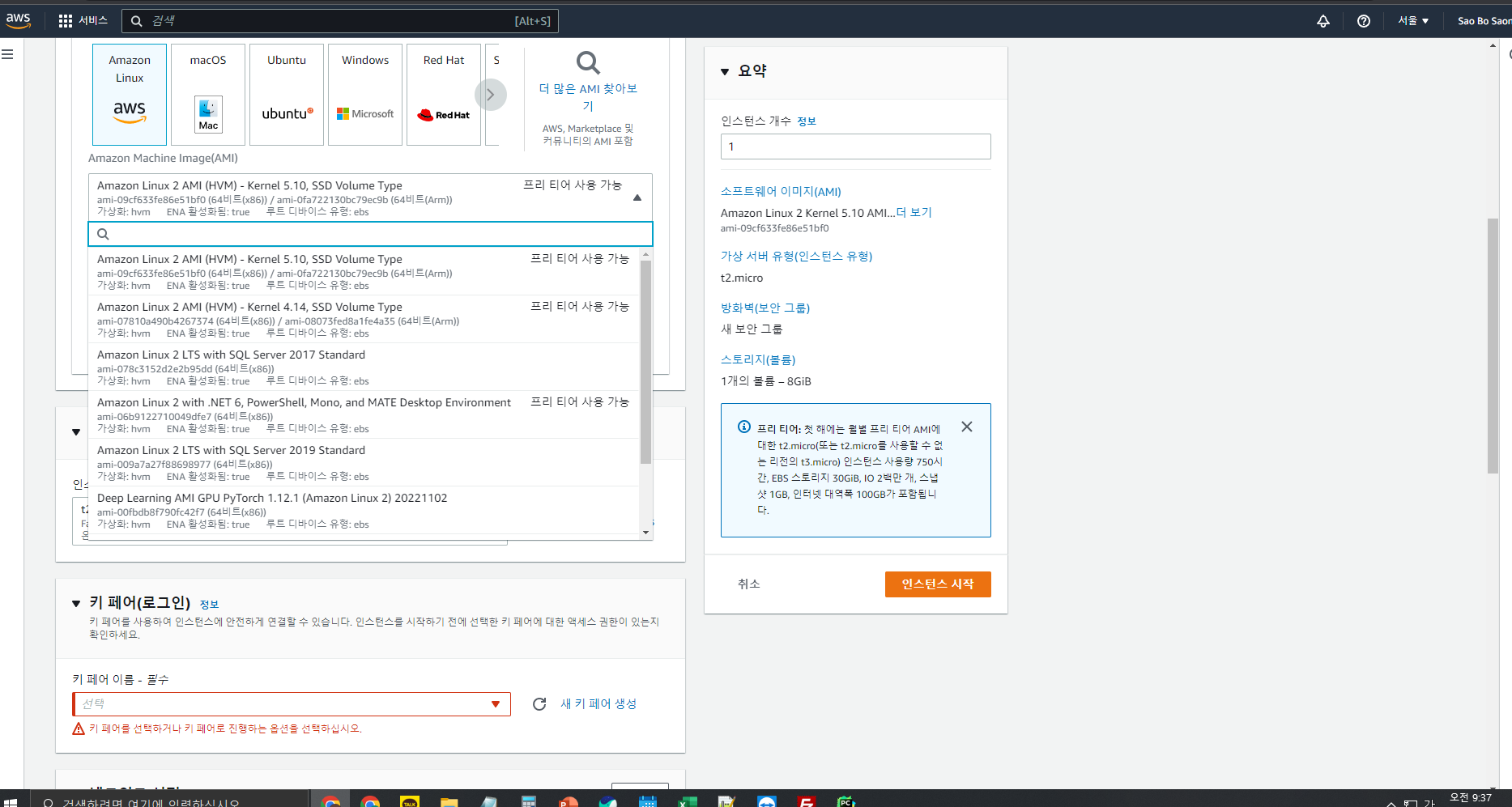1512x807 pixels.
Task: Click the 더 보기 link in summary
Action: 914,213
